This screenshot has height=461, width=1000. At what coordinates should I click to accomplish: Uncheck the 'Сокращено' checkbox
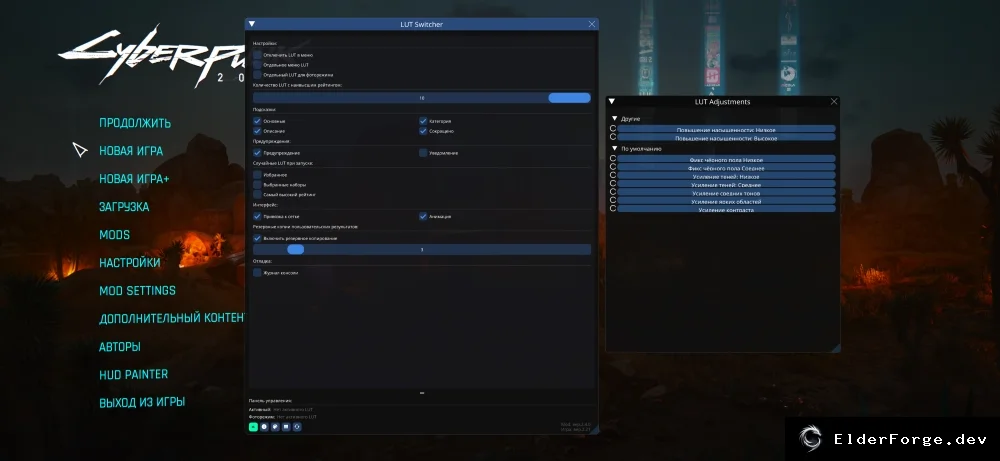423,131
